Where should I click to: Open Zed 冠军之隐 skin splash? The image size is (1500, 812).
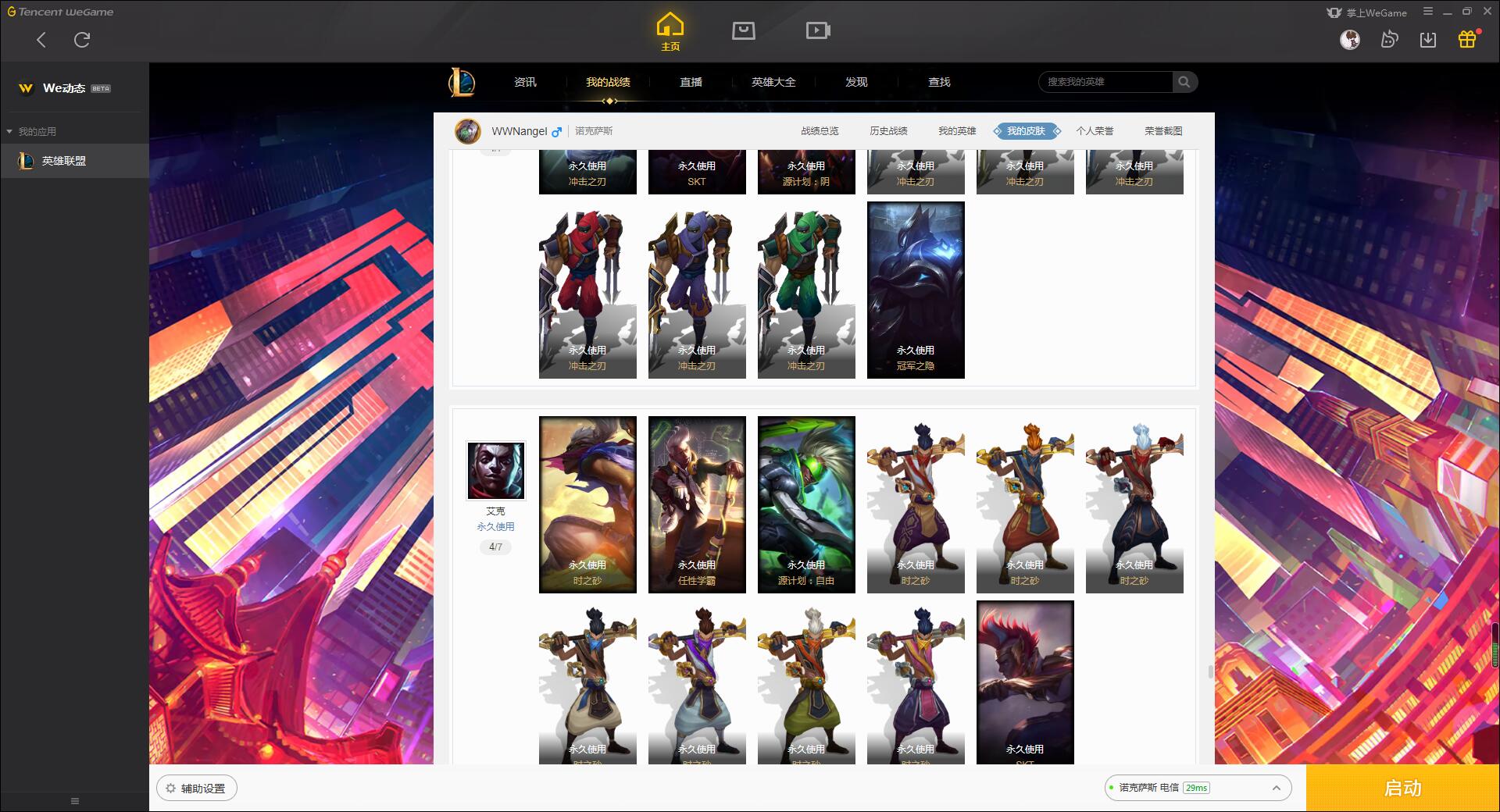pyautogui.click(x=916, y=290)
